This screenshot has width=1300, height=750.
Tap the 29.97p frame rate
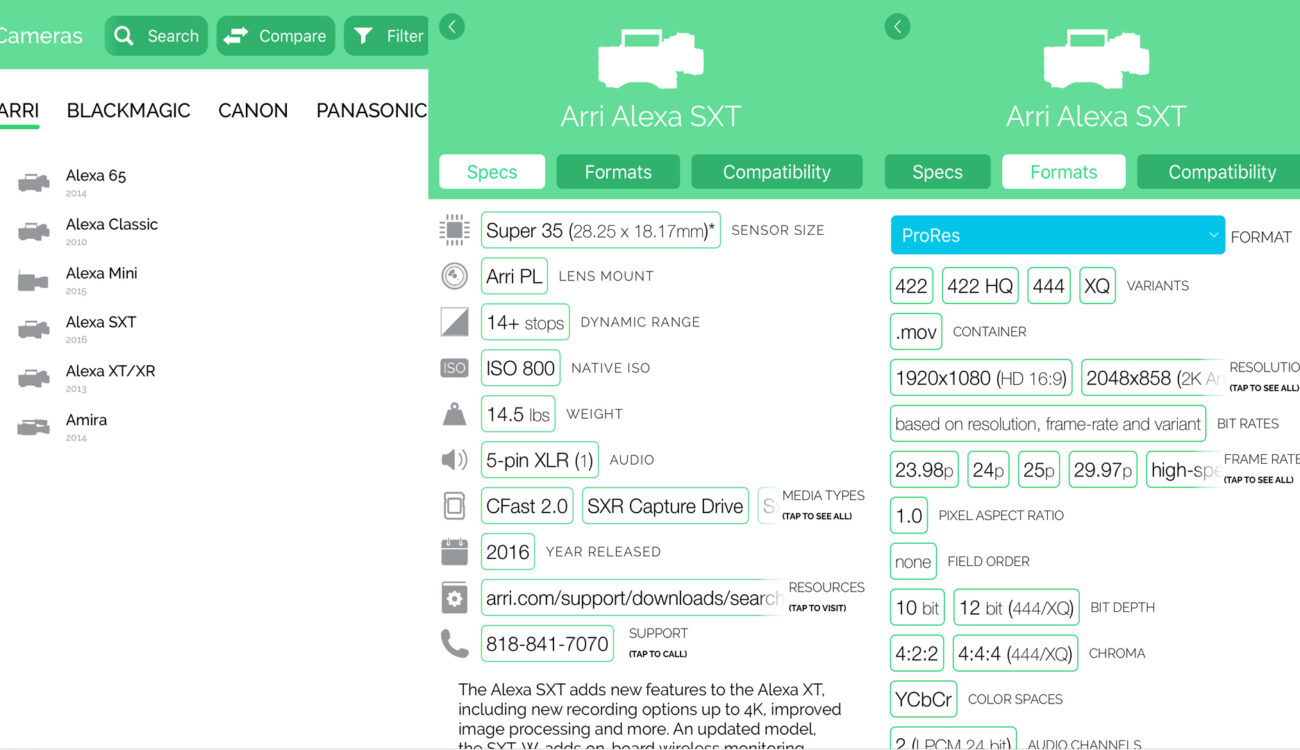[x=1102, y=470]
